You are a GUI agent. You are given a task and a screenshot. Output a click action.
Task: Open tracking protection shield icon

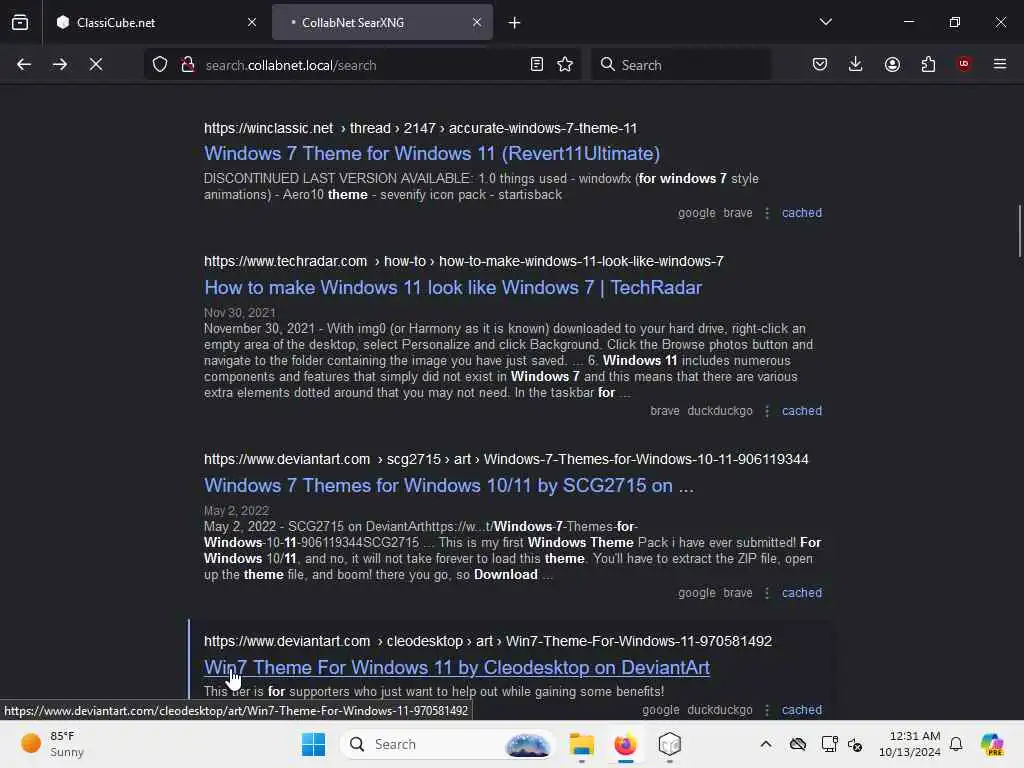(x=160, y=64)
